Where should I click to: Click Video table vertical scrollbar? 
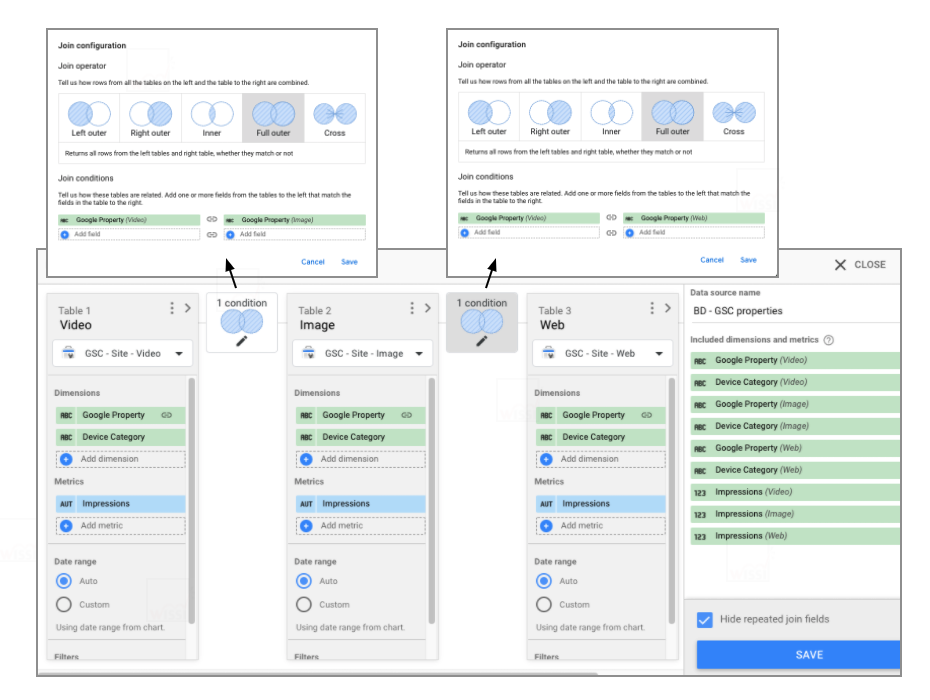coord(192,500)
